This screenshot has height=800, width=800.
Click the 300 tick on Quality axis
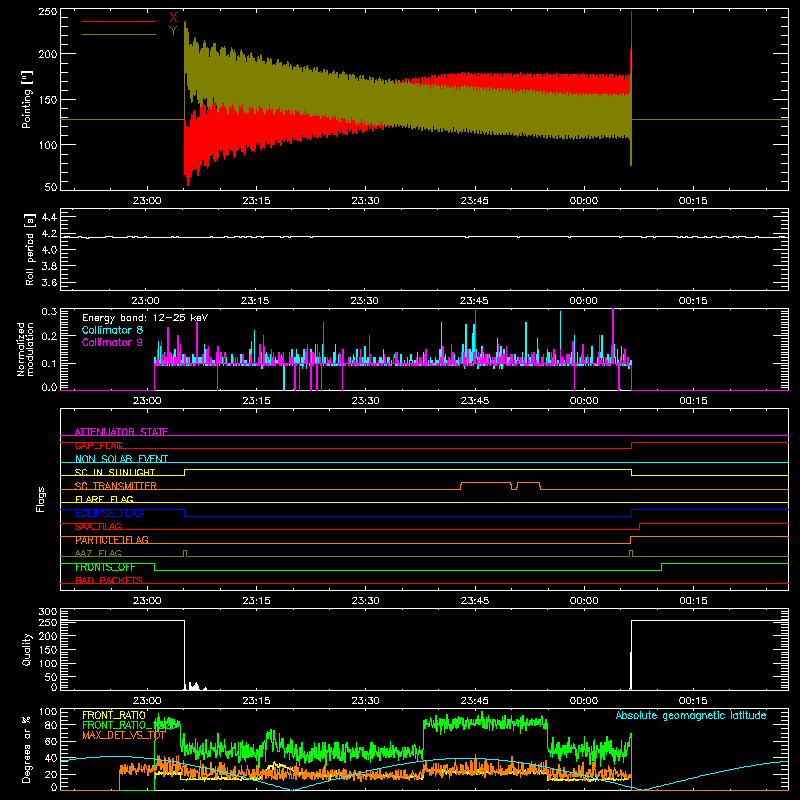pyautogui.click(x=47, y=611)
